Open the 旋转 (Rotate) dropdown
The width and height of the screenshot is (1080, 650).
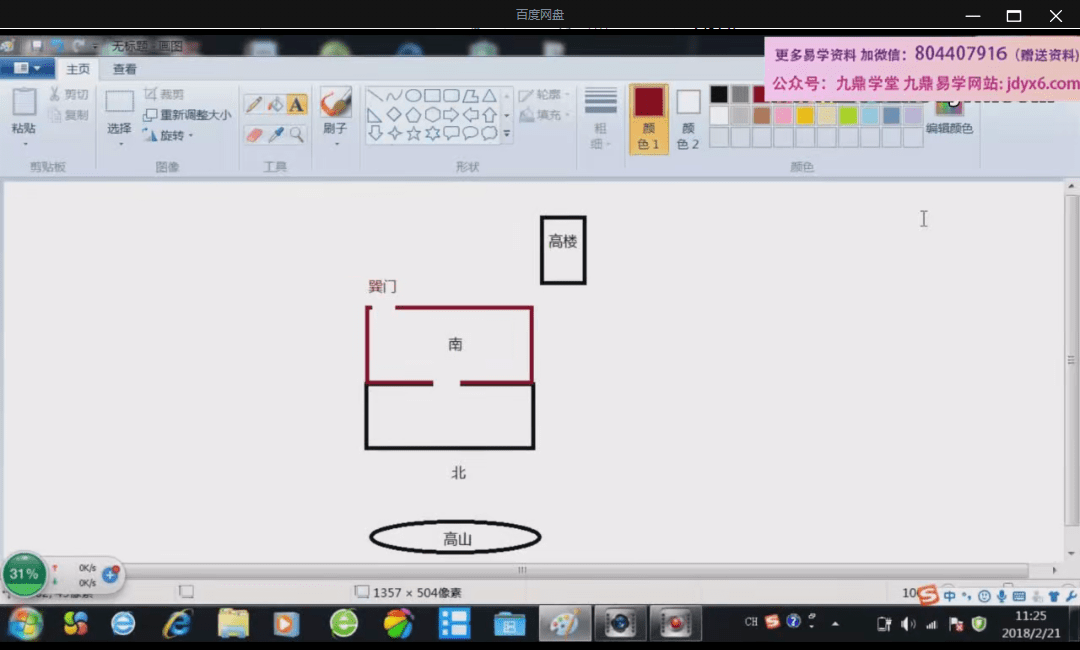(x=169, y=135)
